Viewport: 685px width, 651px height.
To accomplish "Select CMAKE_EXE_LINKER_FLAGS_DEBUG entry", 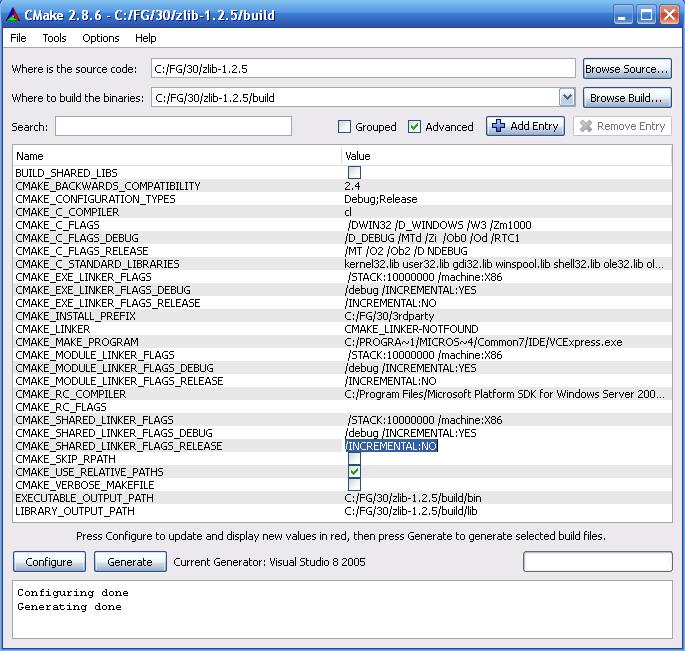I will point(103,290).
